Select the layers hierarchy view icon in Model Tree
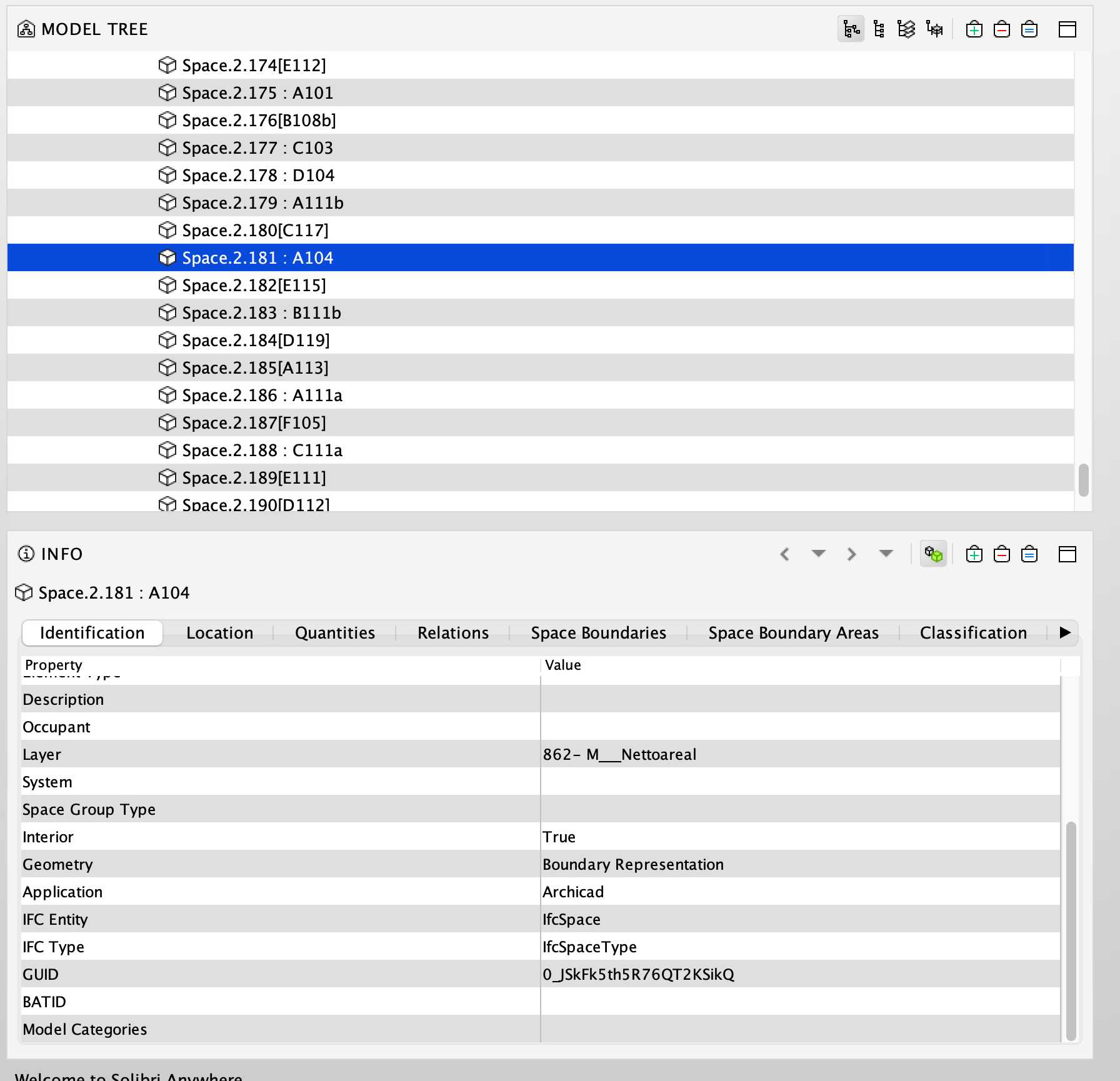1120x1081 pixels. pos(906,29)
